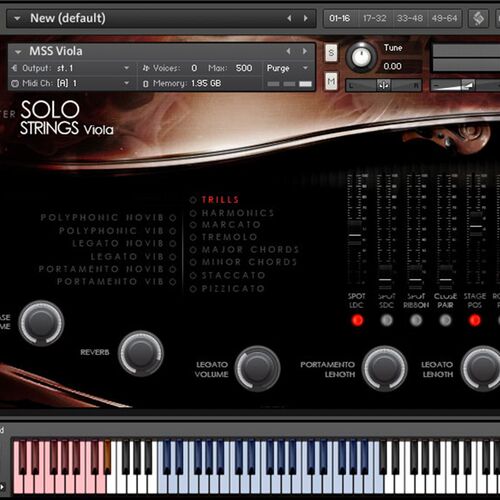Select the Polyphonic Vib articulation
This screenshot has width=500, height=500.
click(x=117, y=231)
